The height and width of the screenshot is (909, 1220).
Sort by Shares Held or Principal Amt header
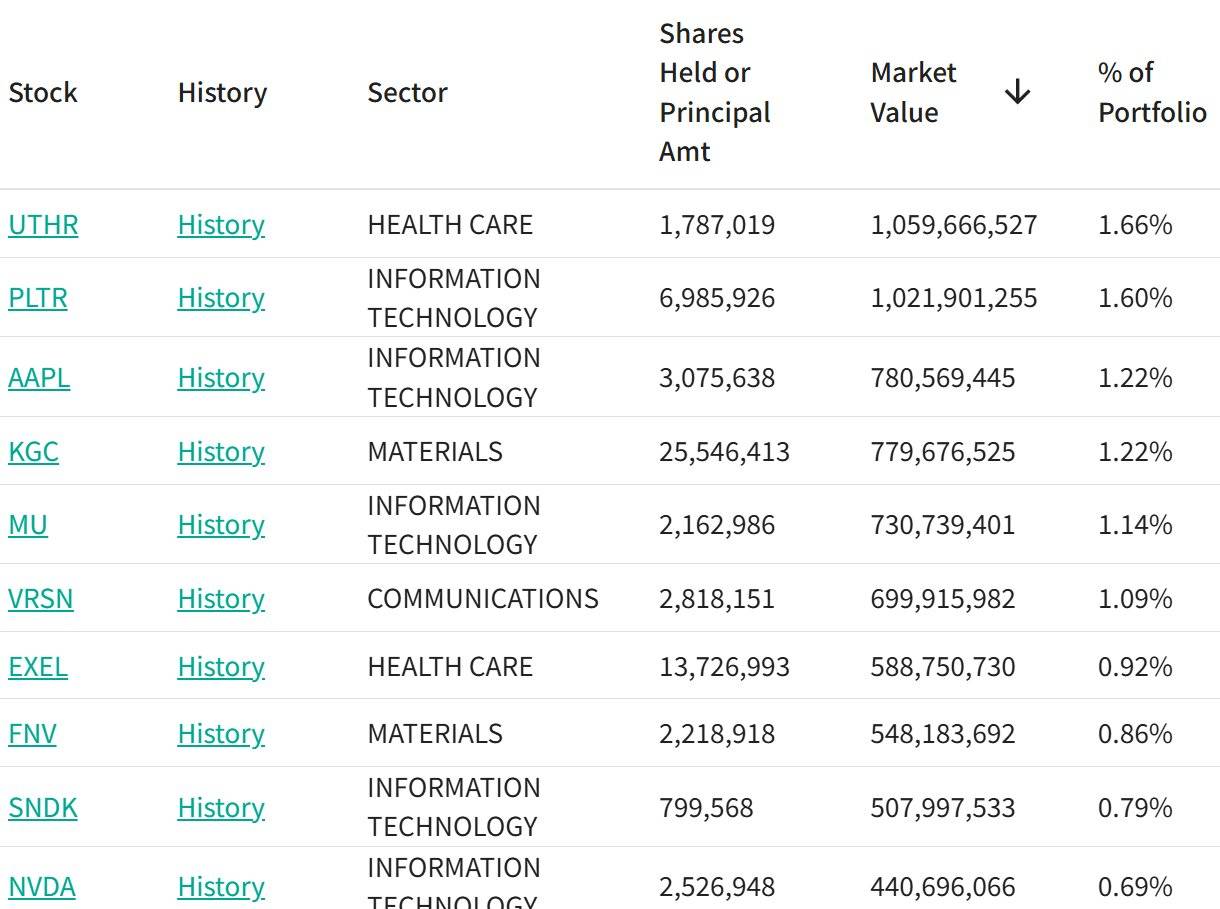715,92
